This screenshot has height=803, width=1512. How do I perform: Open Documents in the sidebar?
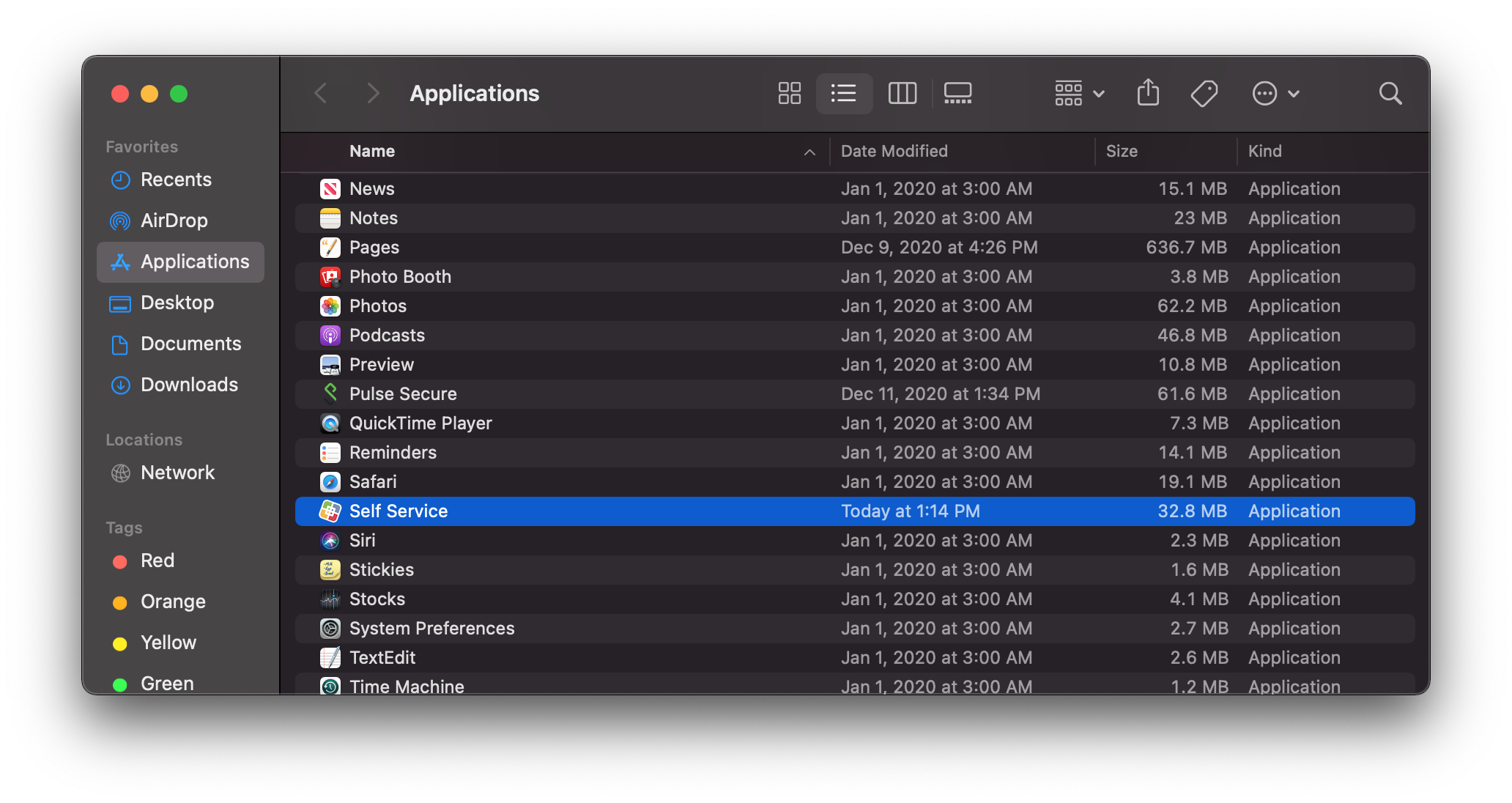[180, 344]
